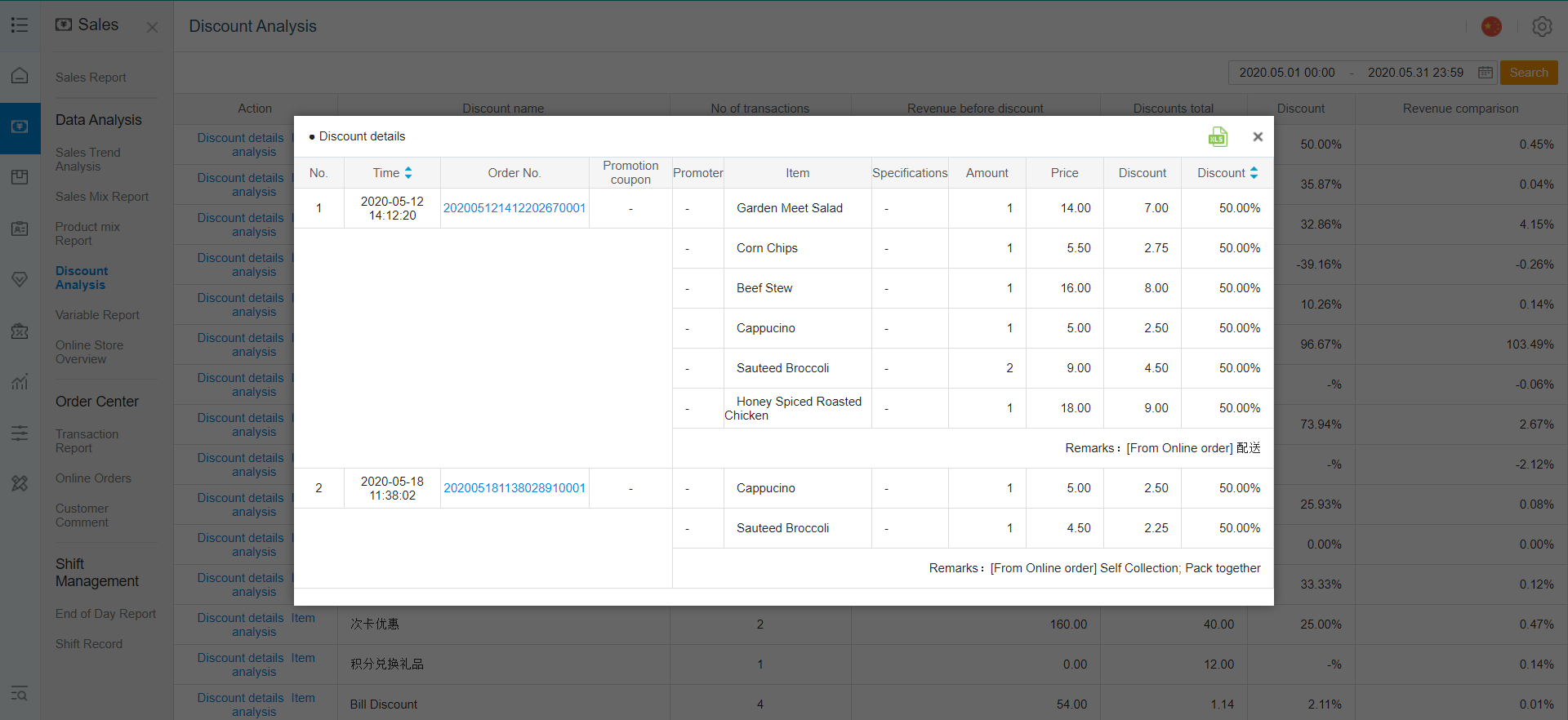The width and height of the screenshot is (1568, 720).
Task: Click the search-list icon at sidebar bottom
Action: click(20, 694)
